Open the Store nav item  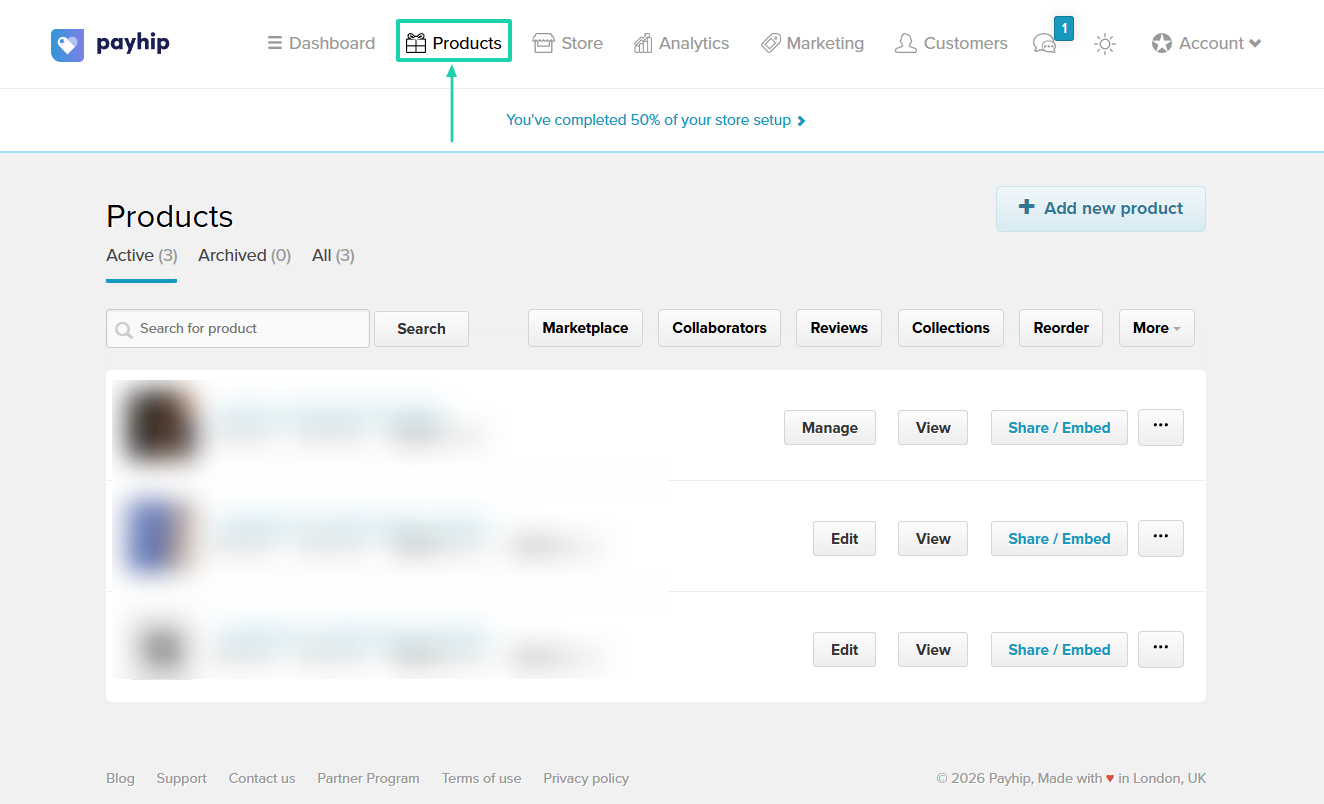pos(567,43)
